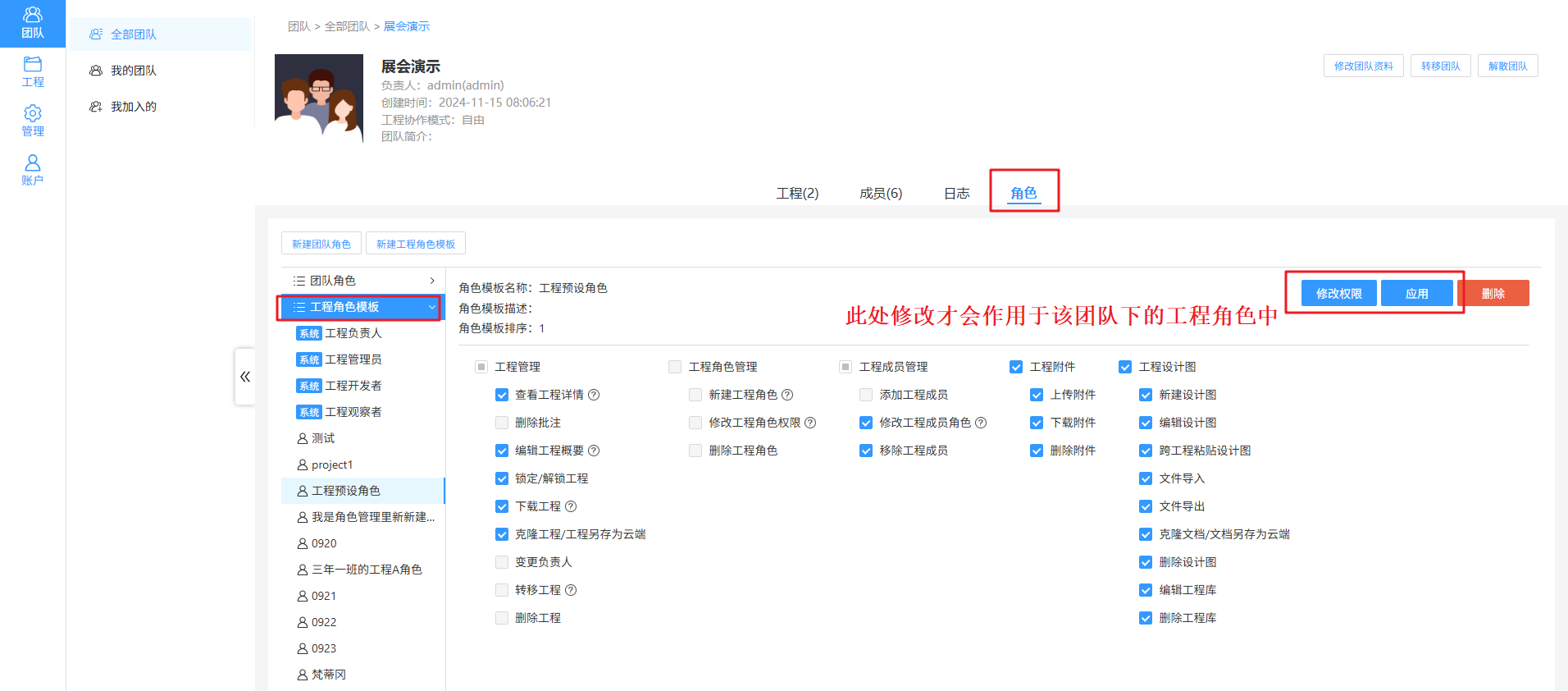1568x691 pixels.
Task: Click the help icon beside 修改工程成员角色
Action: [x=981, y=423]
